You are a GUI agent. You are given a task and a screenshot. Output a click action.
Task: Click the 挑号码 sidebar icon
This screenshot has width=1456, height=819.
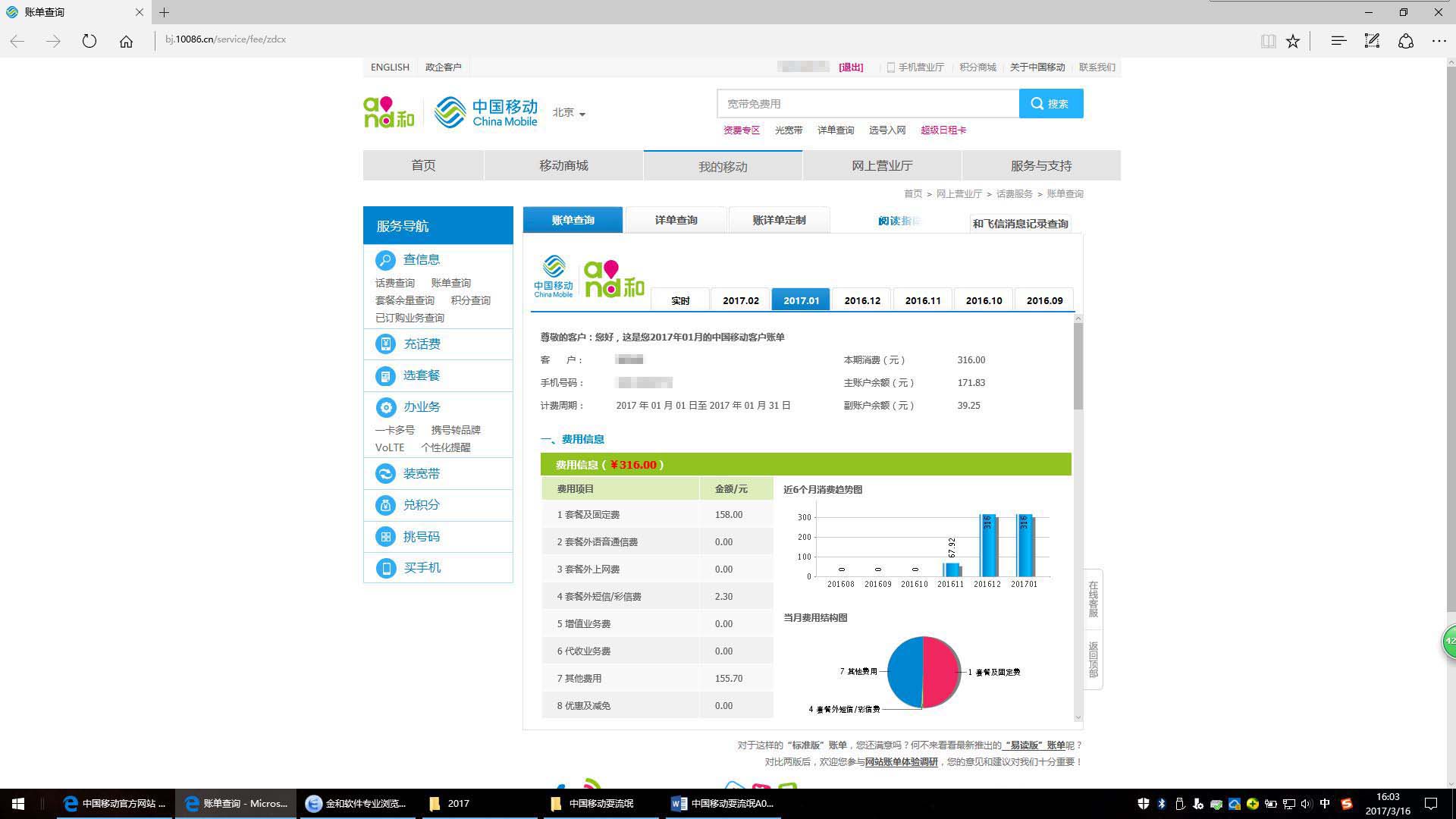pos(385,537)
